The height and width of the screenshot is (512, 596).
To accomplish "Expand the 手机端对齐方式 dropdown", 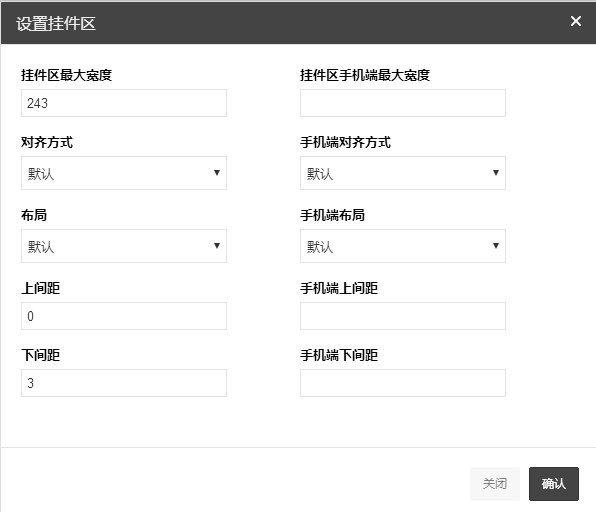I will click(403, 173).
